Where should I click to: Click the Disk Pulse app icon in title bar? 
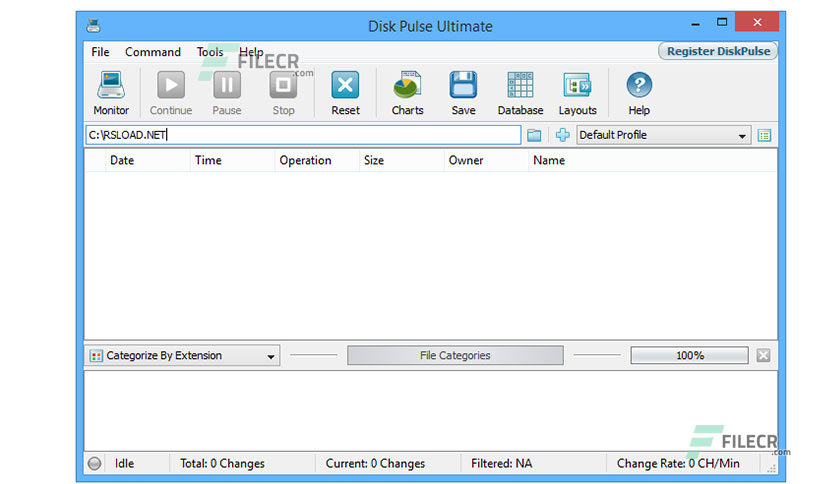94,26
